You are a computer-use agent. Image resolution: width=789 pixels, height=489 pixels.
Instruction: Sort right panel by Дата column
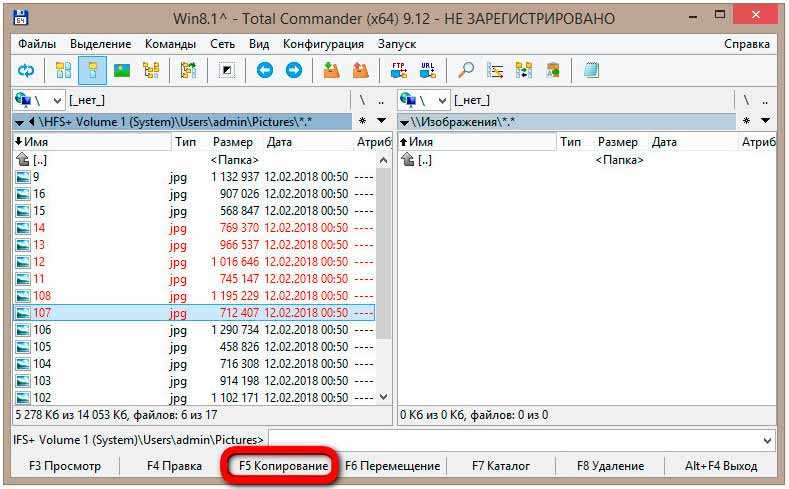point(693,142)
